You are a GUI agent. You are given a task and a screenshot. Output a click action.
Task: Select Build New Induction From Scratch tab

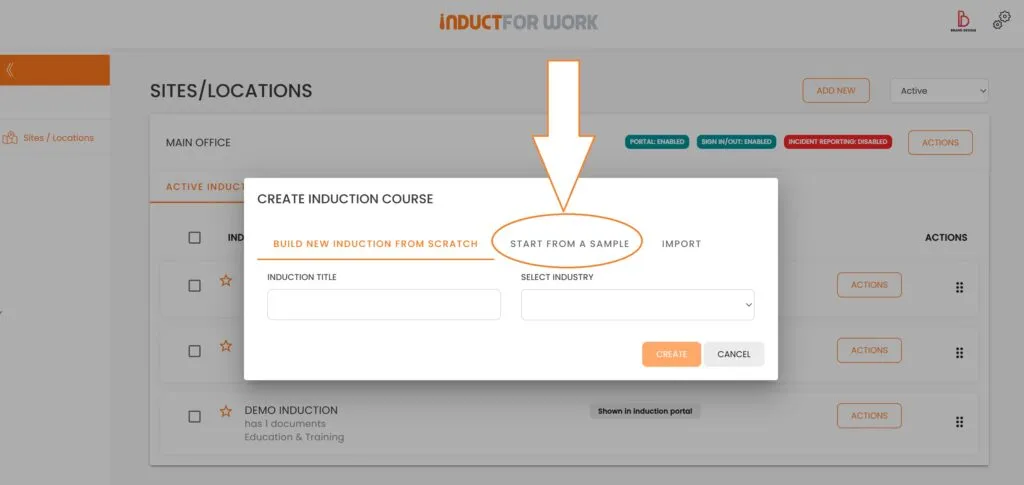pyautogui.click(x=376, y=243)
